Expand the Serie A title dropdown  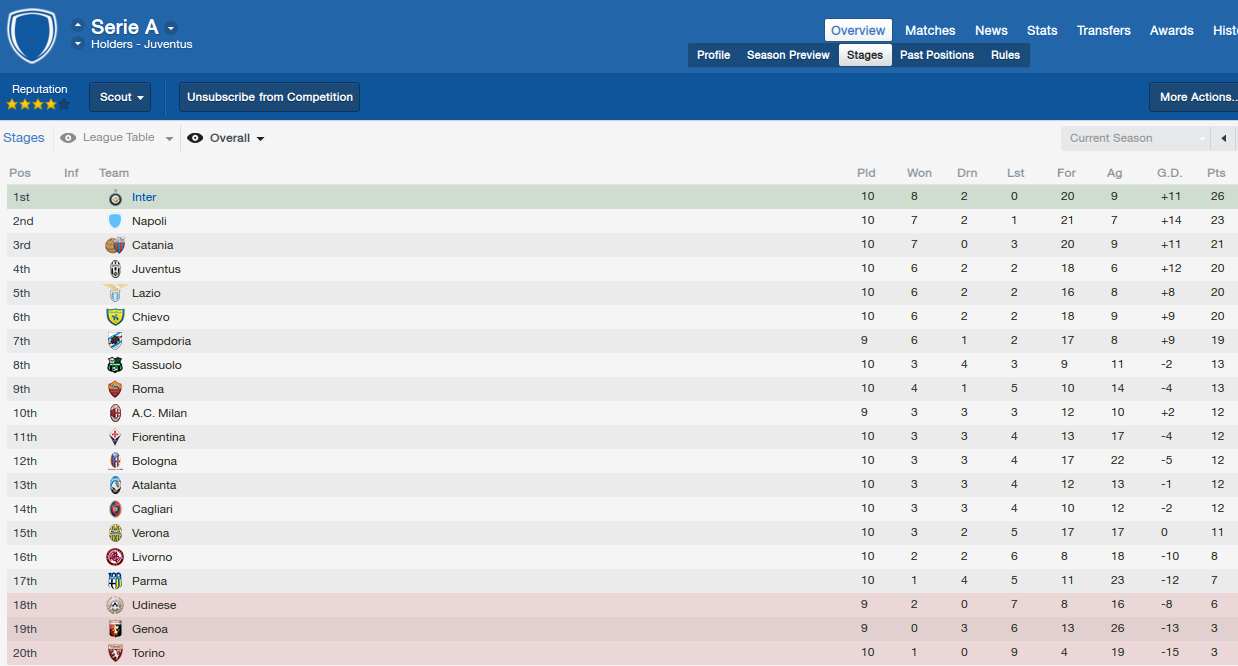[x=172, y=28]
